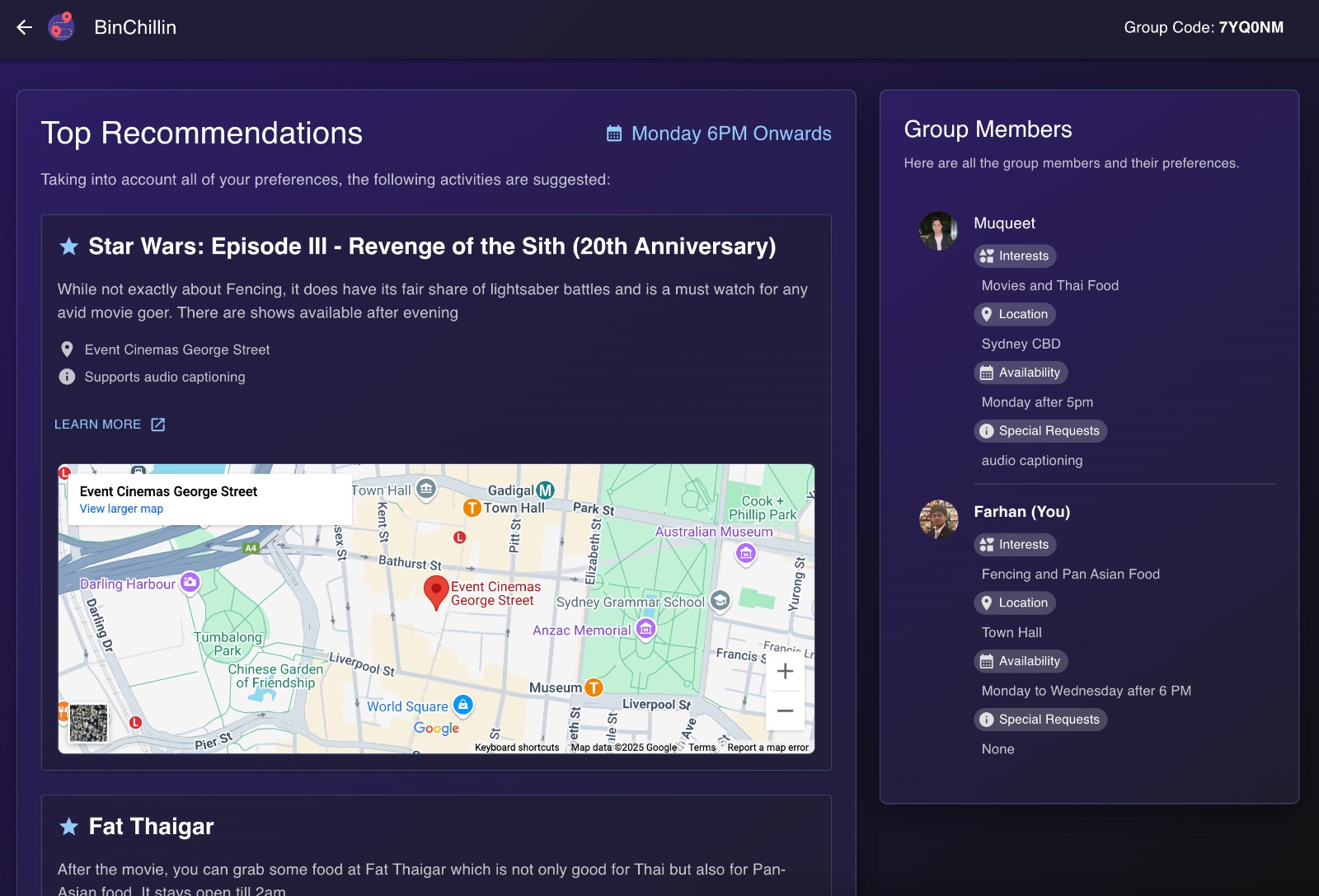Go back using the arrow icon
Image resolution: width=1319 pixels, height=896 pixels.
click(x=25, y=27)
